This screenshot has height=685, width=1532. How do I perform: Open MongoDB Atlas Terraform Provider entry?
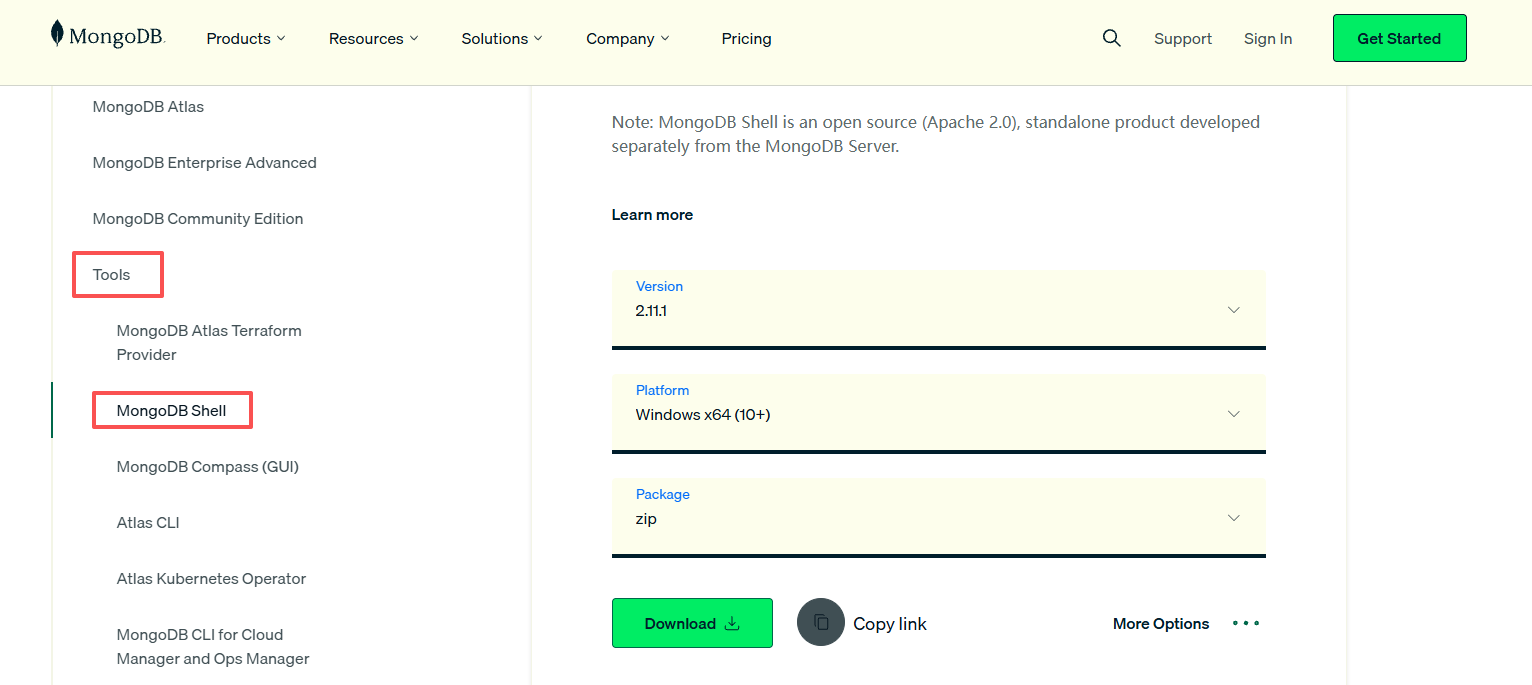(x=209, y=343)
